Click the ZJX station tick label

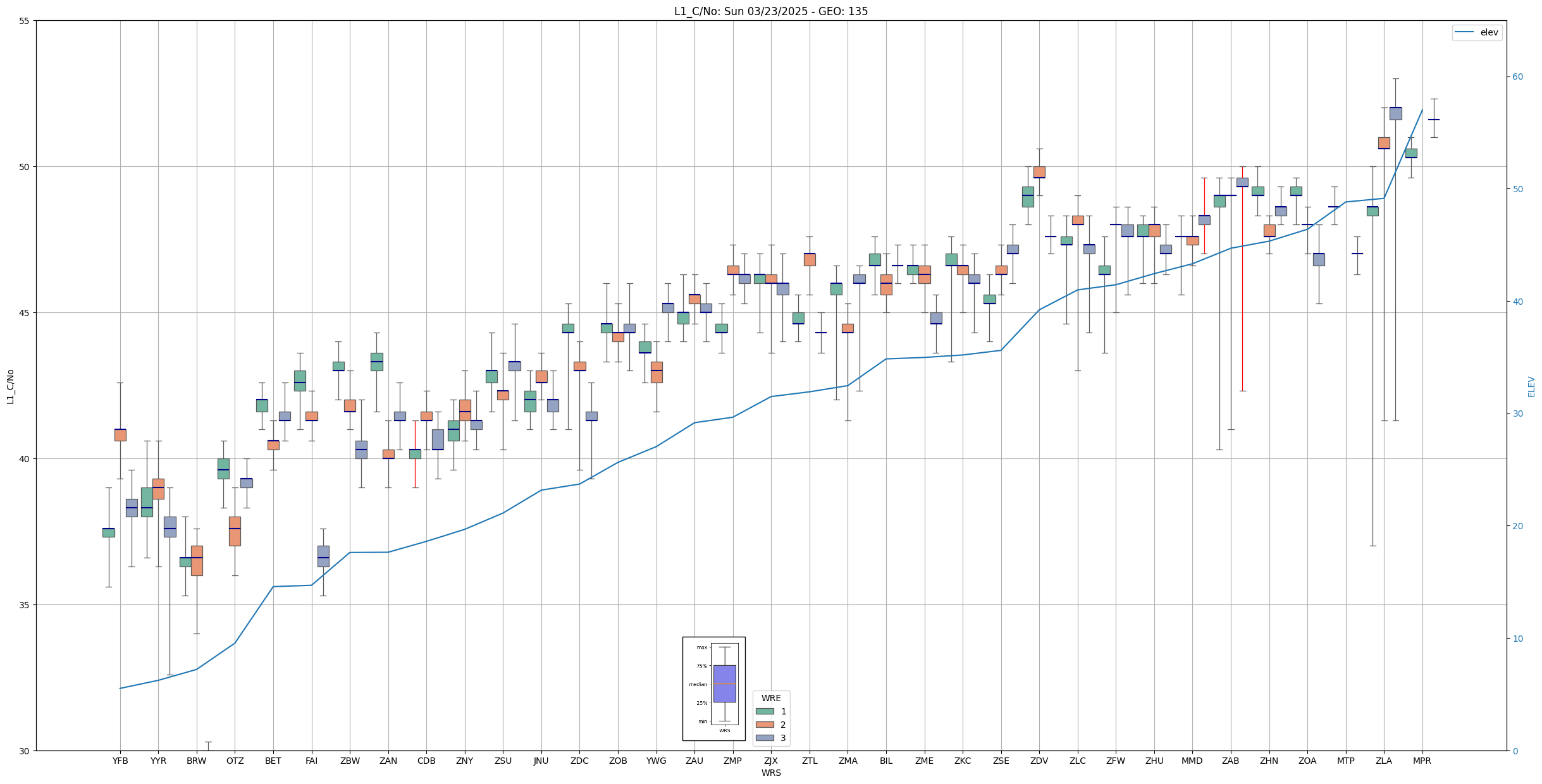pyautogui.click(x=771, y=761)
